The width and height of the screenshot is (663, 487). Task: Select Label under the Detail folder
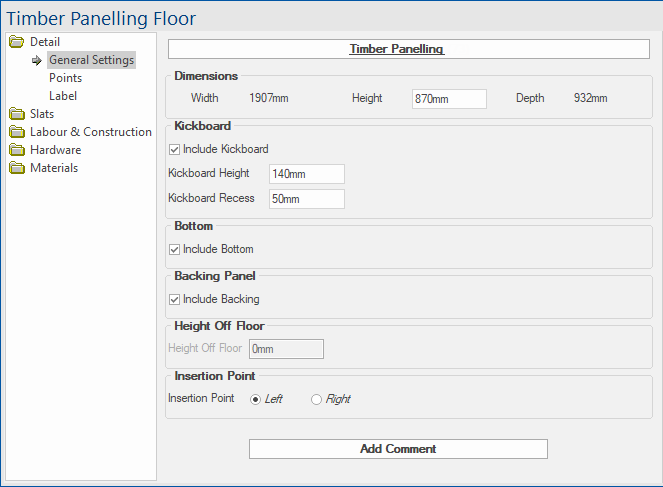pyautogui.click(x=63, y=96)
